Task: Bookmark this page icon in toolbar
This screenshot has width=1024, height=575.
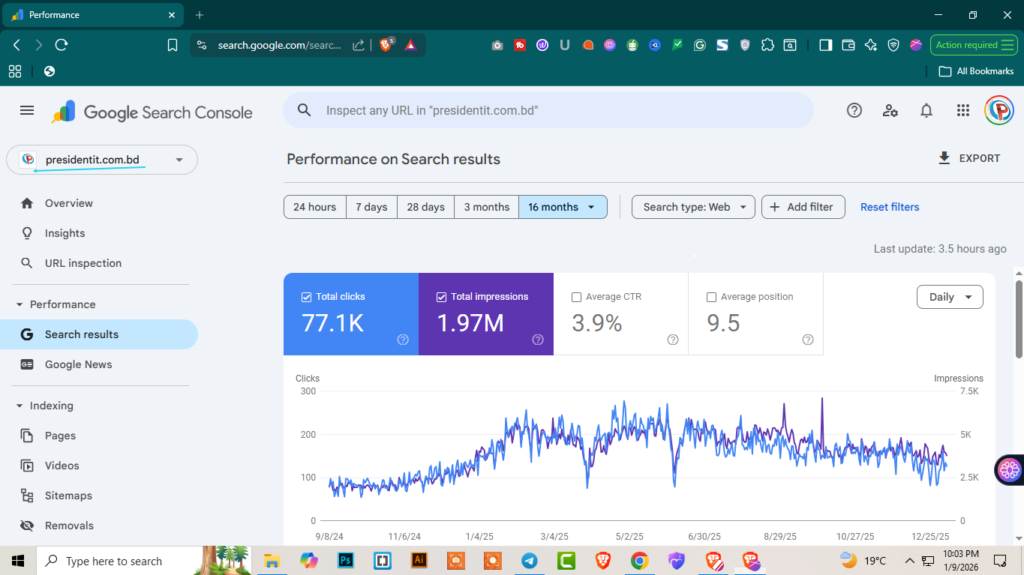Action: (172, 45)
